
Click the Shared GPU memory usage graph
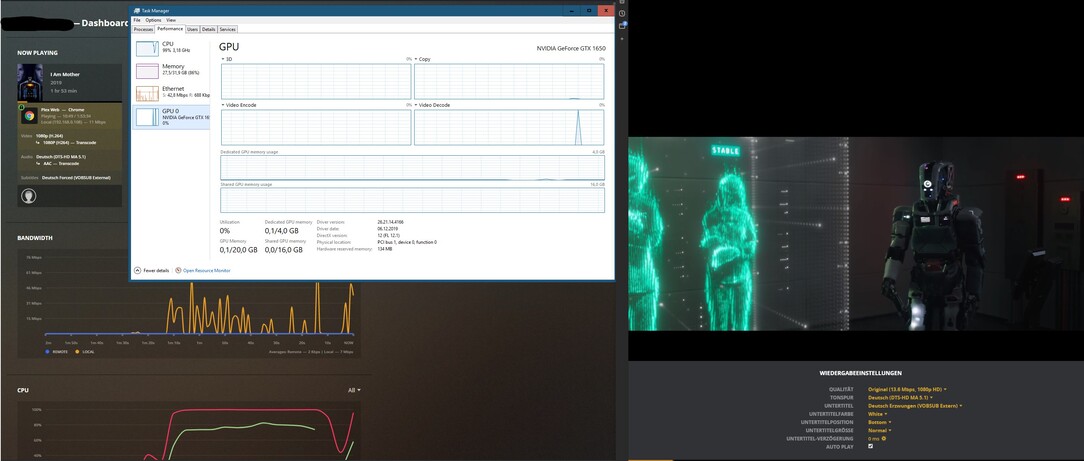point(412,200)
